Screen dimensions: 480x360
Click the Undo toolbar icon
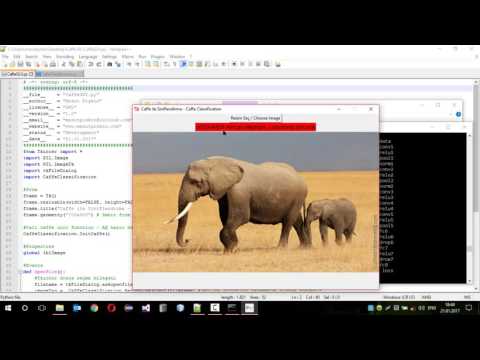pos(91,64)
